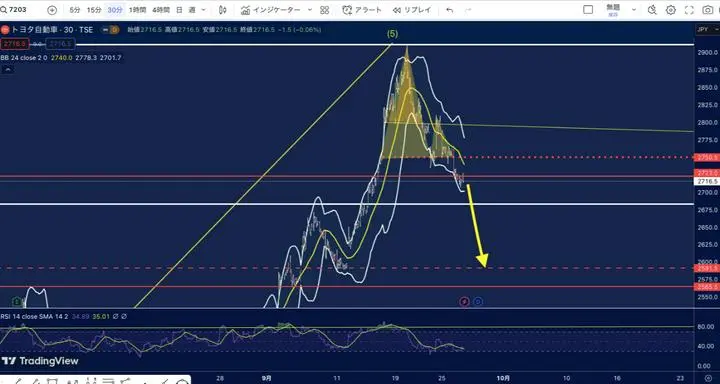Open the indicator templates grid icon
Viewport: 720px width, 384px height.
(x=325, y=10)
